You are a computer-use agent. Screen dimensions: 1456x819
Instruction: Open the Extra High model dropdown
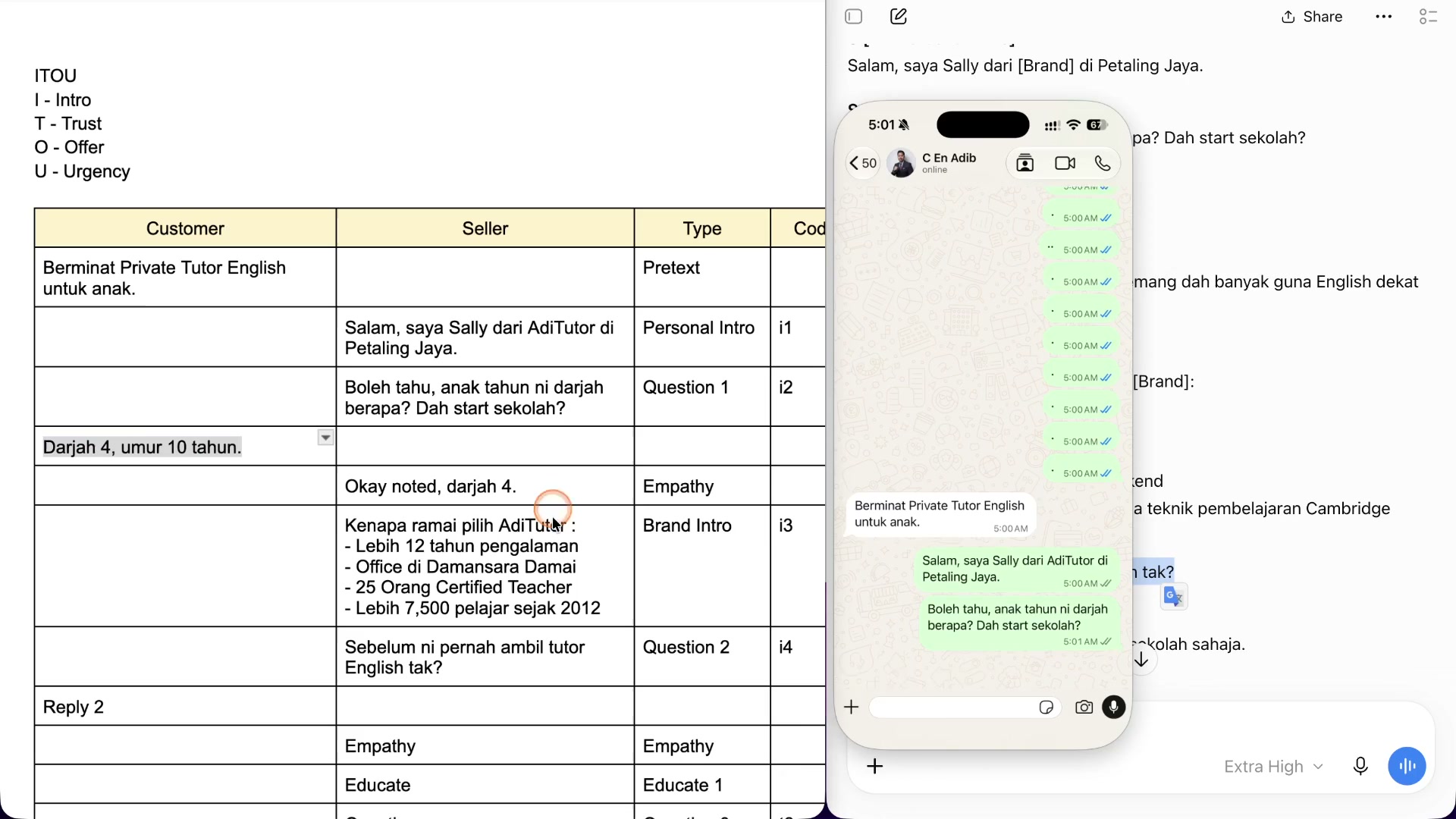pyautogui.click(x=1273, y=767)
